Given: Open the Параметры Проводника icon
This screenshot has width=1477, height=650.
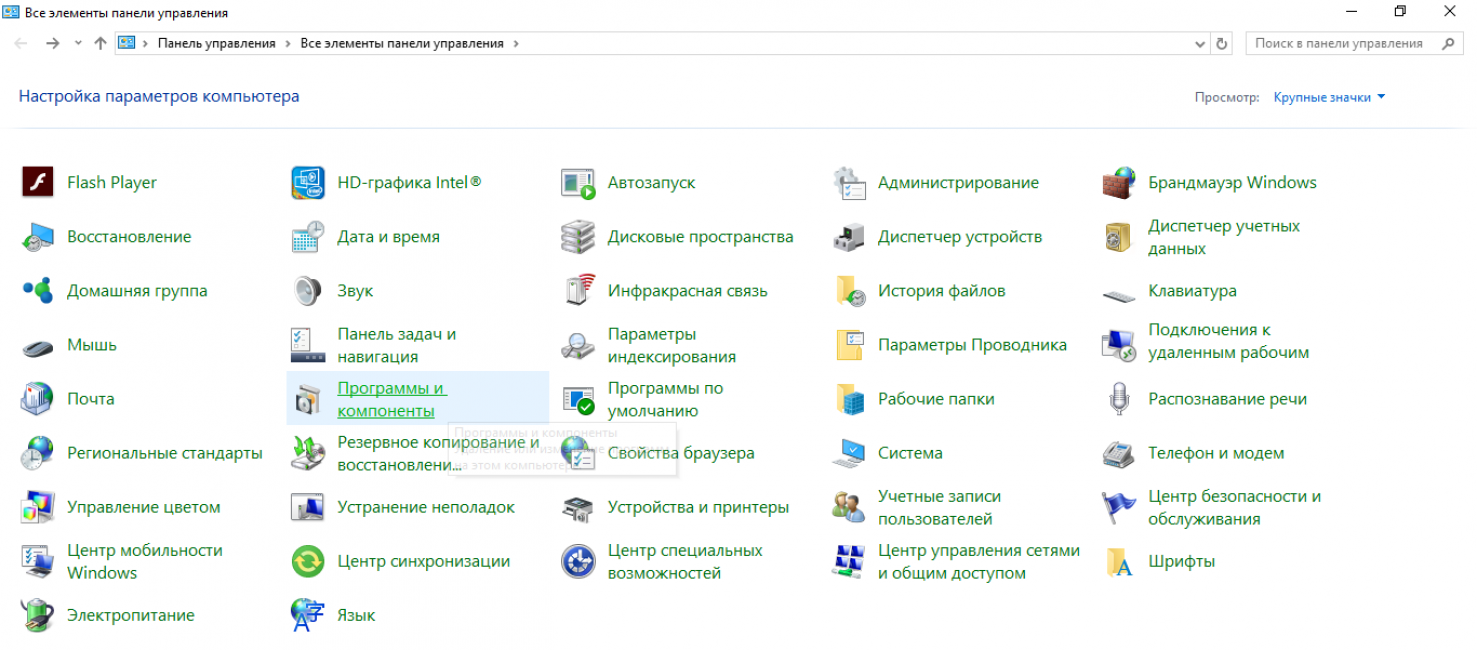Looking at the screenshot, I should point(848,345).
